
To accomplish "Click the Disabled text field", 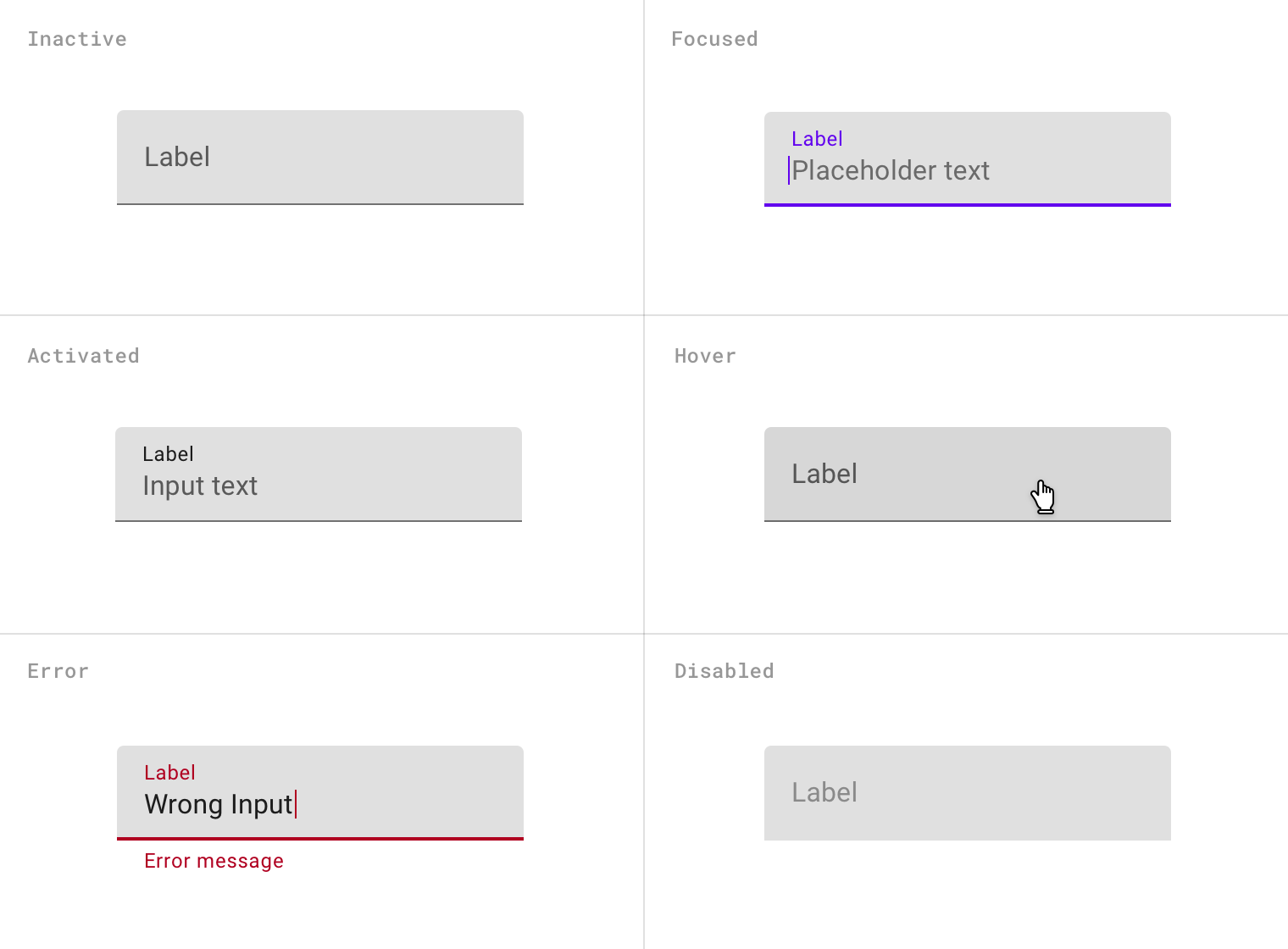I will 968,793.
